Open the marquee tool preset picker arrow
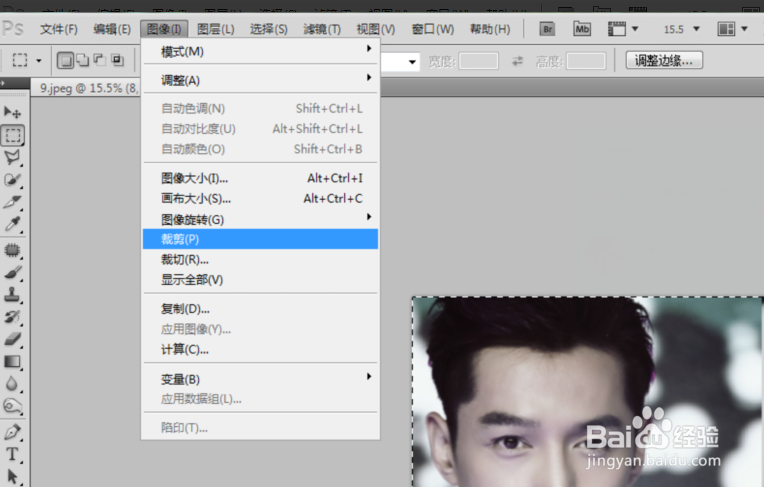The image size is (764, 487). 39,61
